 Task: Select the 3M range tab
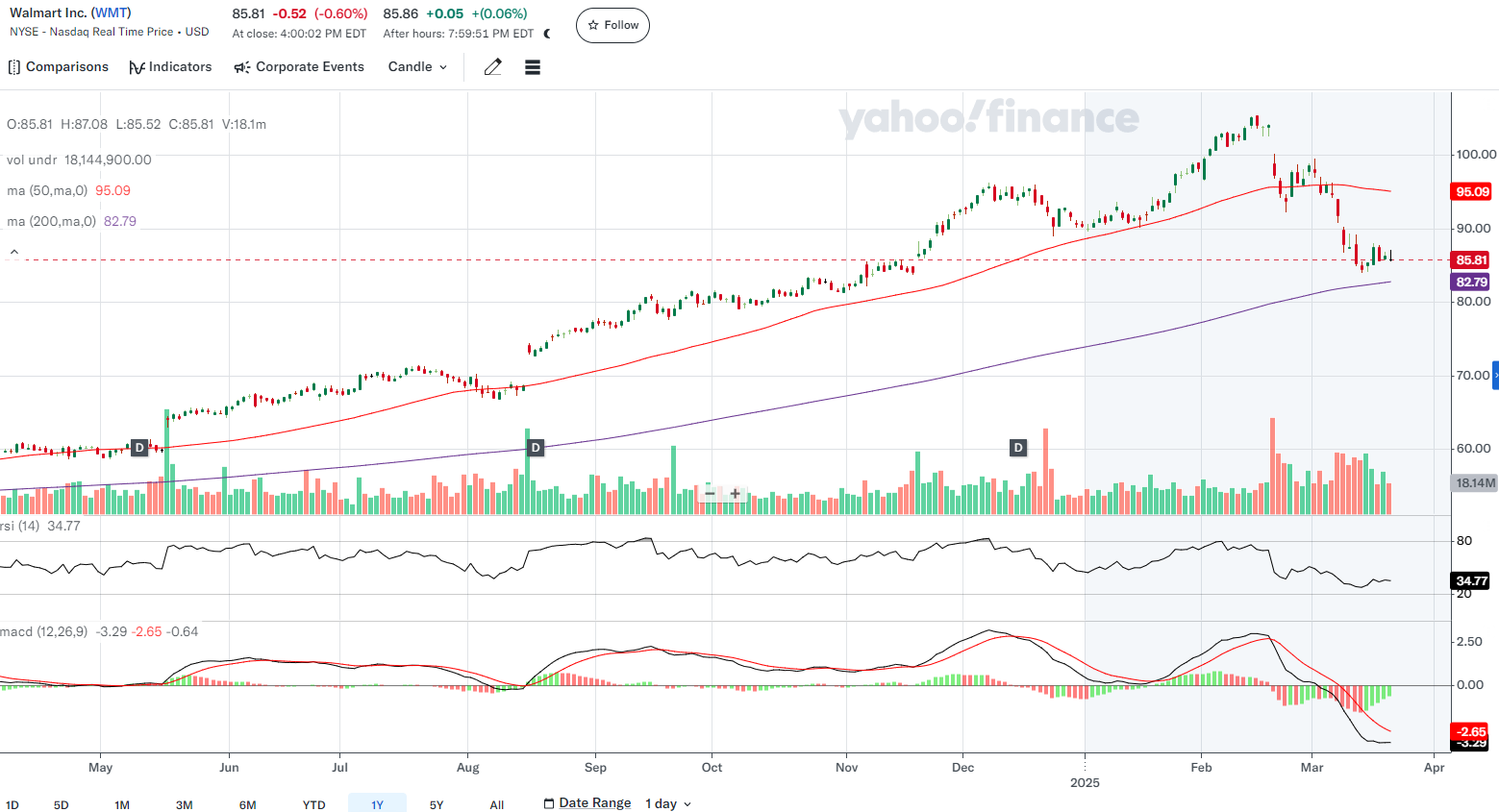(x=185, y=805)
